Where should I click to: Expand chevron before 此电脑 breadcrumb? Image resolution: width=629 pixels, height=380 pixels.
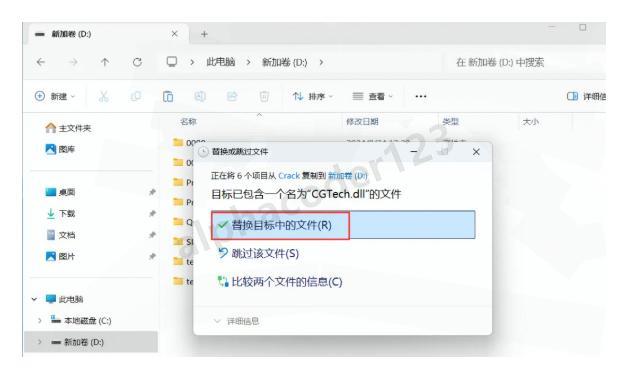pos(192,62)
